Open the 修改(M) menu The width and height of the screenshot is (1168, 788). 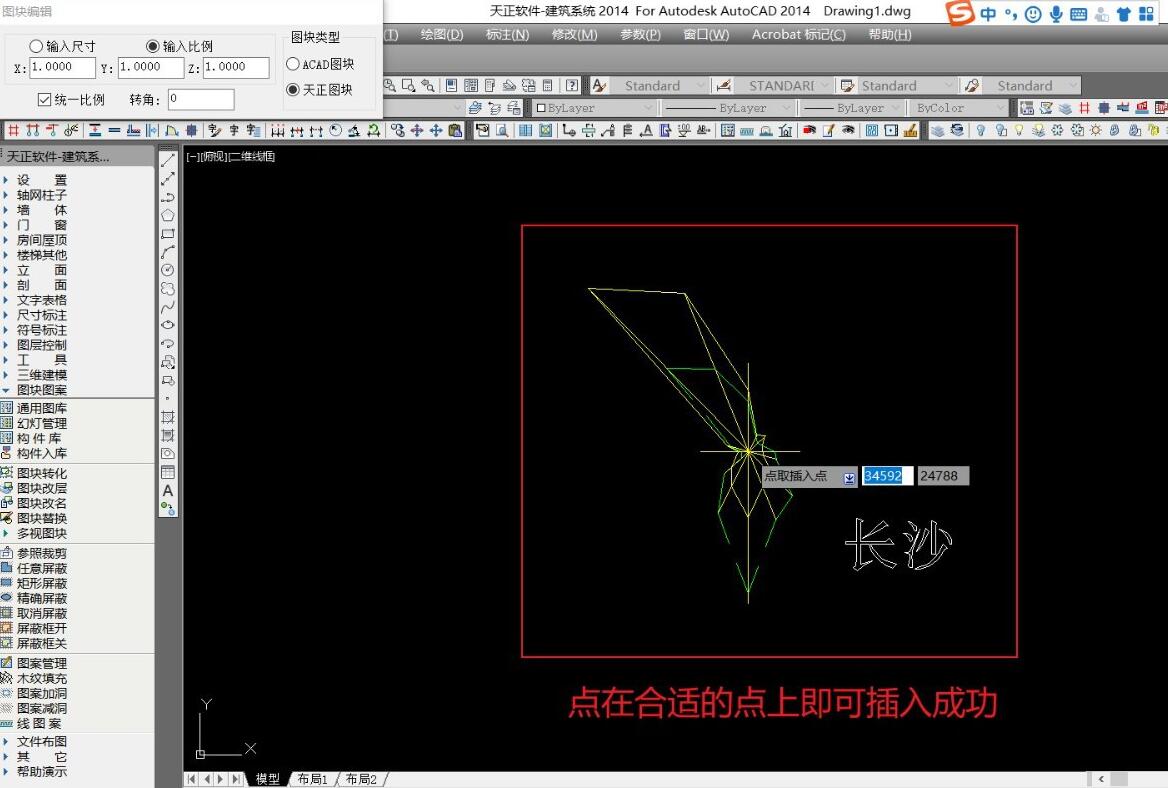coord(574,34)
